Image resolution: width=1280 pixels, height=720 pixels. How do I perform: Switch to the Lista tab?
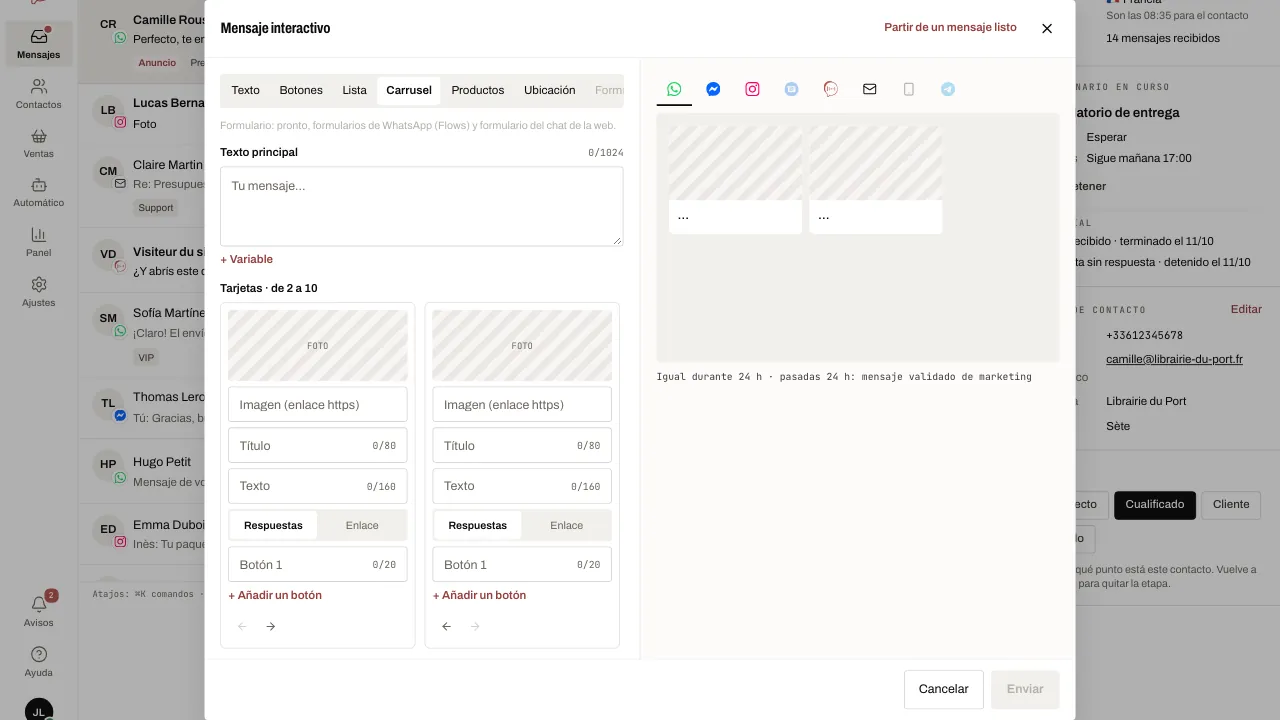[x=354, y=90]
